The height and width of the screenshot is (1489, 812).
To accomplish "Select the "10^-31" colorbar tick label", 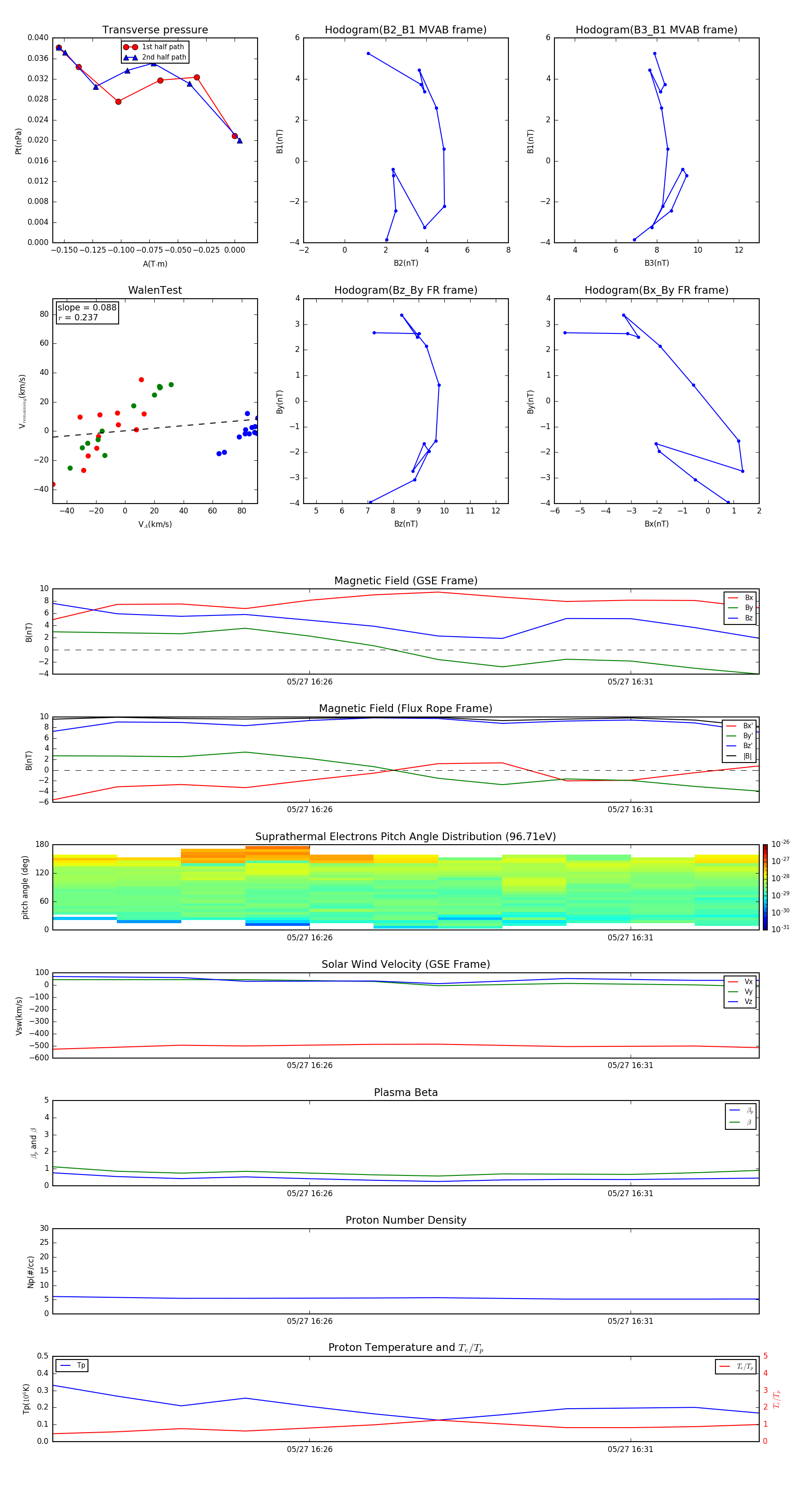I will 780,929.
